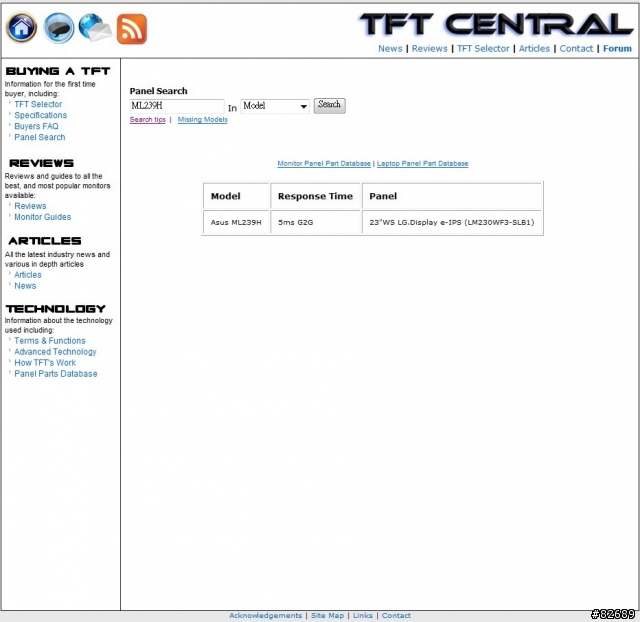The image size is (640, 622).
Task: Select the Asus ML239H table cell
Action: [x=236, y=222]
